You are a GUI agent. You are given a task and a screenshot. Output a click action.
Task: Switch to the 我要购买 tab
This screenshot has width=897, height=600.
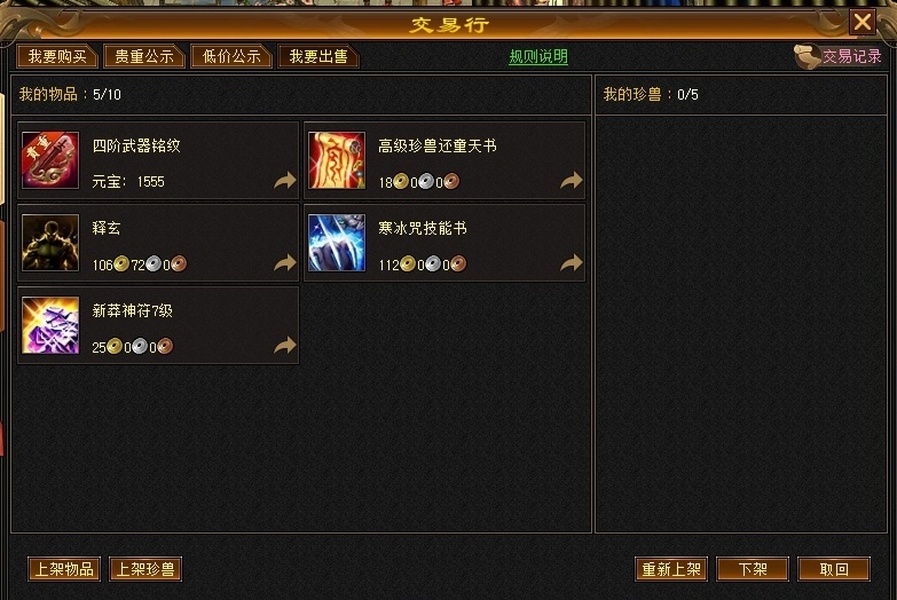[57, 56]
